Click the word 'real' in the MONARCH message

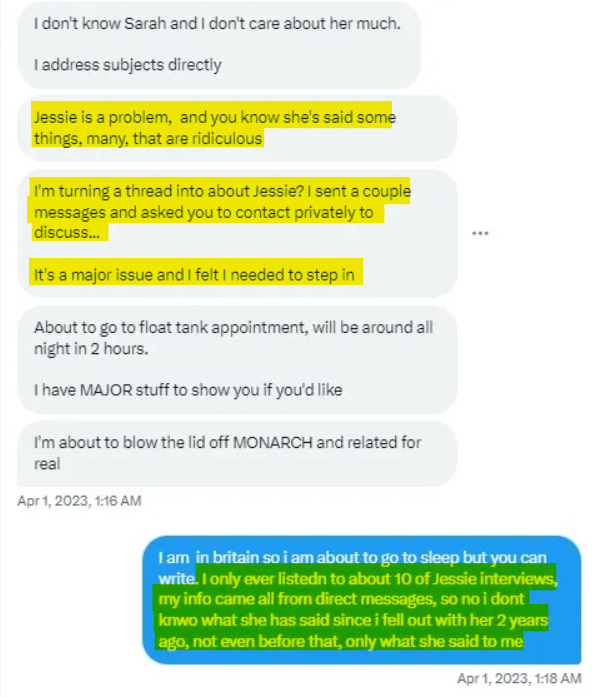[x=47, y=464]
